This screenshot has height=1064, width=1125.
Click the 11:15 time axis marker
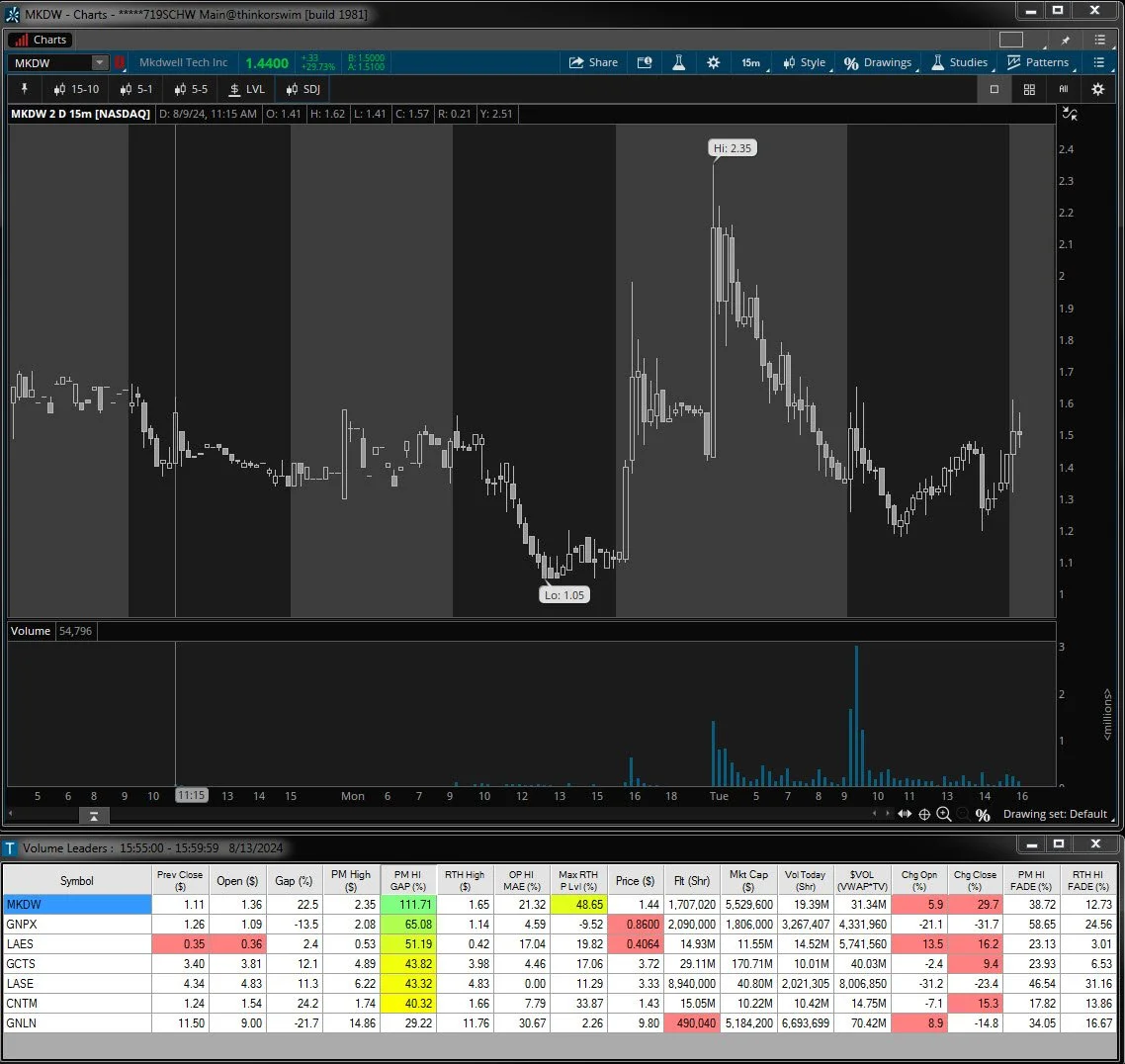click(x=192, y=795)
